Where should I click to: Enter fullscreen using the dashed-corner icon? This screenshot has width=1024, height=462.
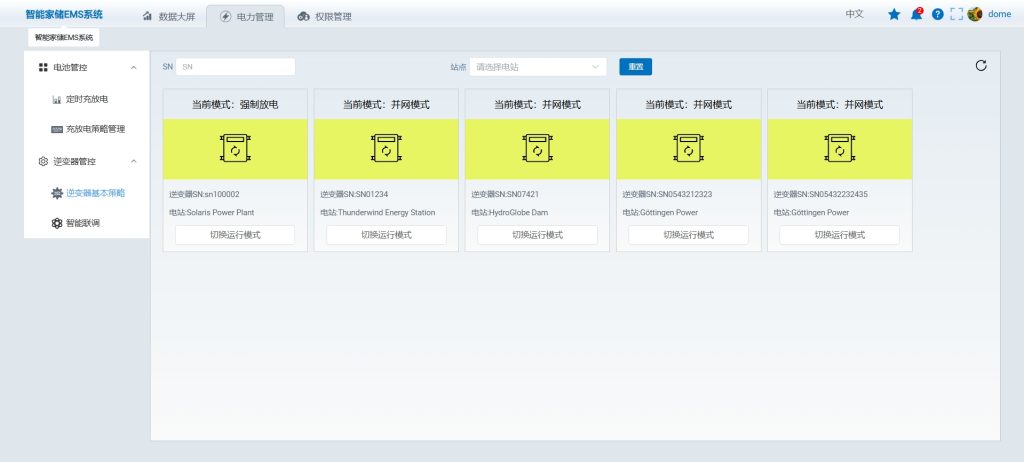click(x=956, y=14)
